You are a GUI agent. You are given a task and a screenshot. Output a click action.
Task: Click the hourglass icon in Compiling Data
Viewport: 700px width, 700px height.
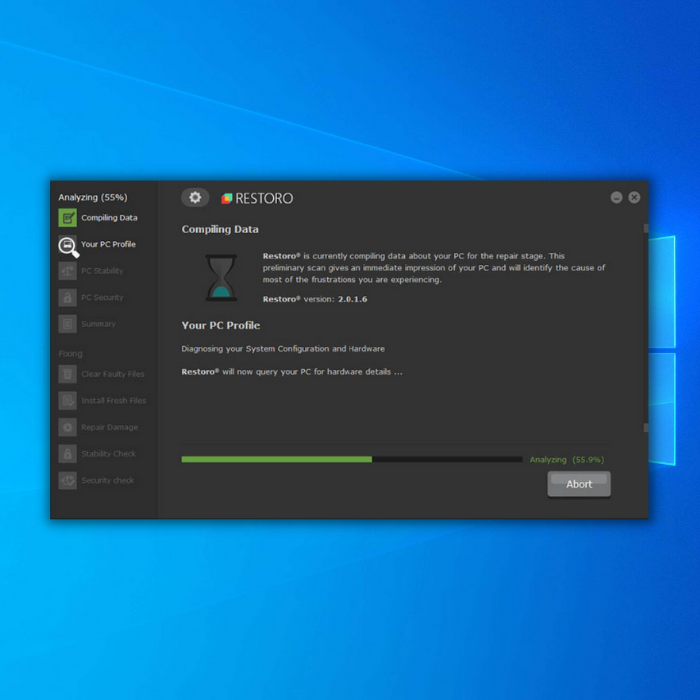[221, 277]
